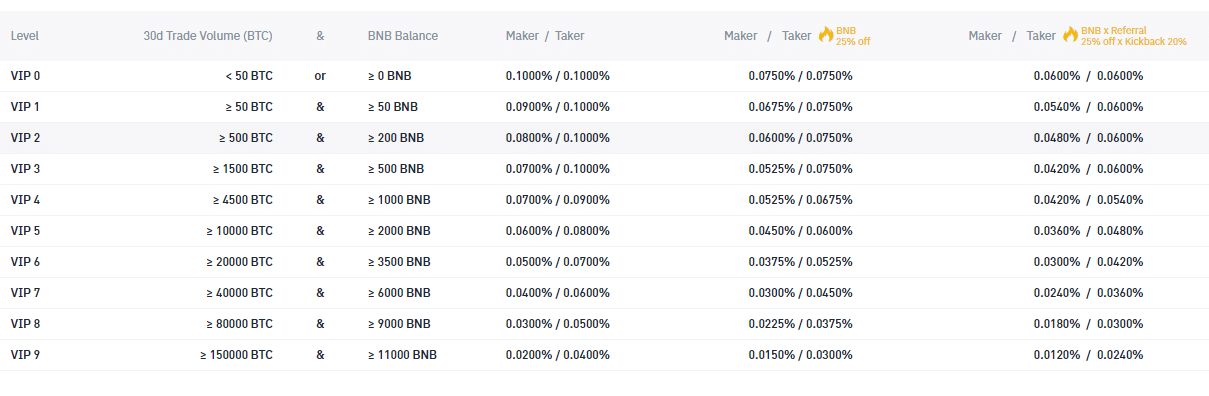Click the first Maker / Taker header
Viewport: 1209px width, 396px height.
click(545, 36)
